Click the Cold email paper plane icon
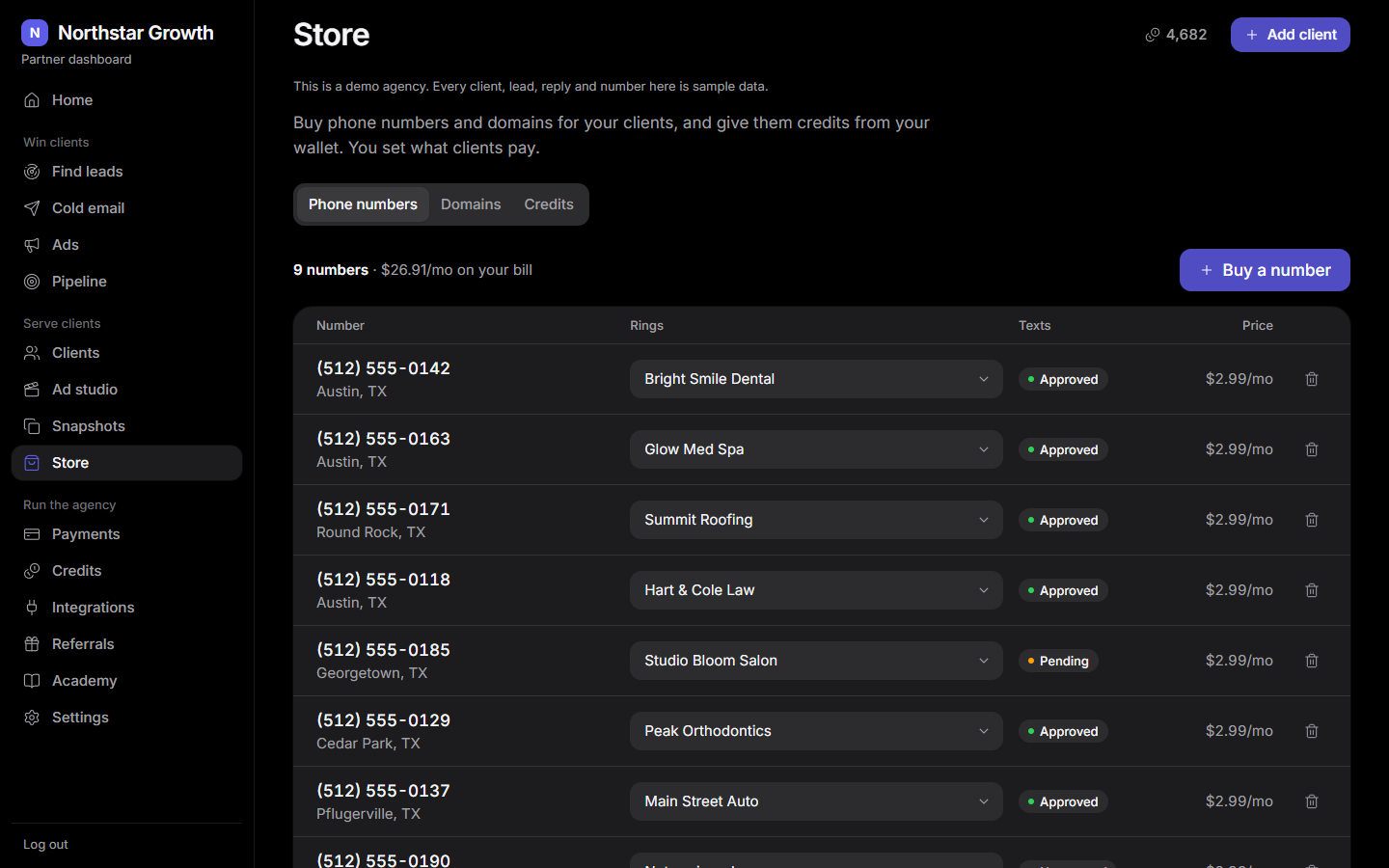Image resolution: width=1389 pixels, height=868 pixels. click(x=32, y=208)
